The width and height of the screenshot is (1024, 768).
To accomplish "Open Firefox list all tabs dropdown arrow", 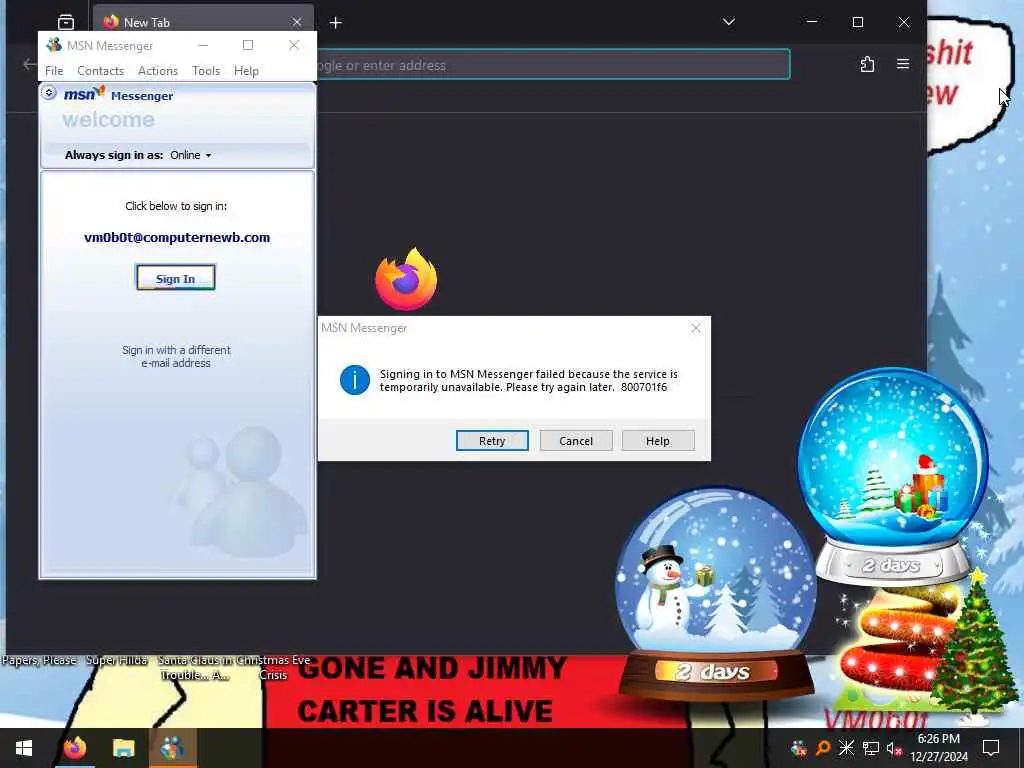I will point(729,22).
